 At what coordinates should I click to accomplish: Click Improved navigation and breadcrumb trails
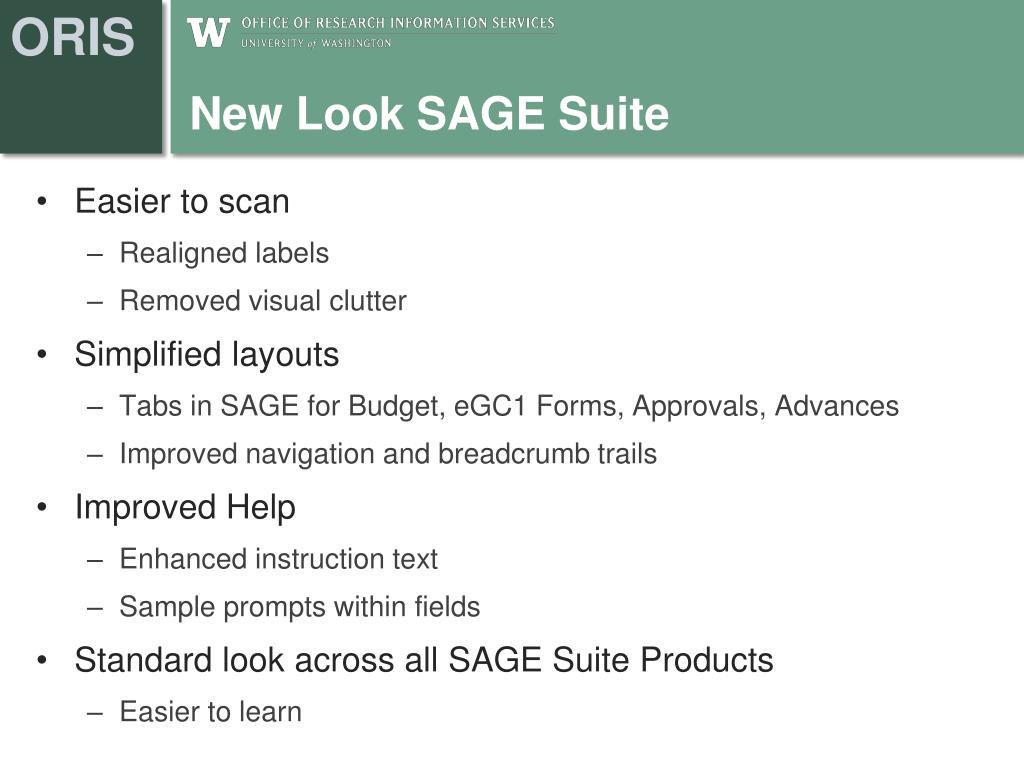(x=388, y=454)
